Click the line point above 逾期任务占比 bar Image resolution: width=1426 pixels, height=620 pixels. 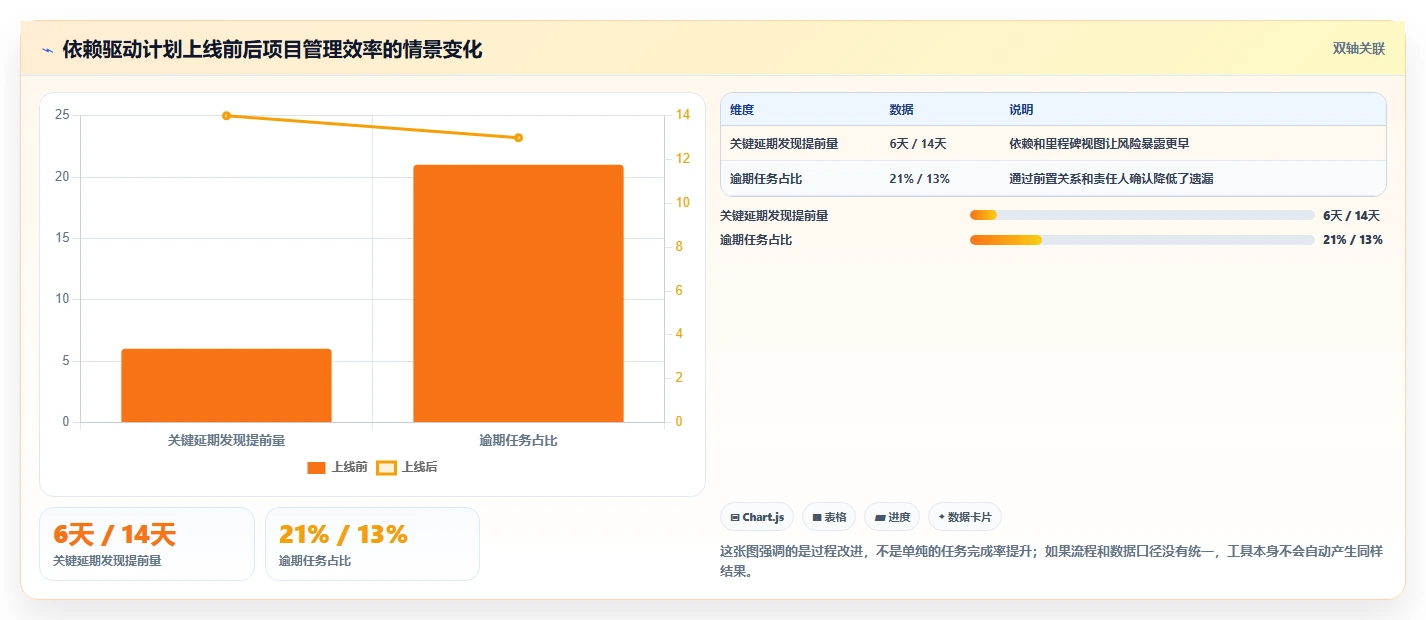coord(518,138)
